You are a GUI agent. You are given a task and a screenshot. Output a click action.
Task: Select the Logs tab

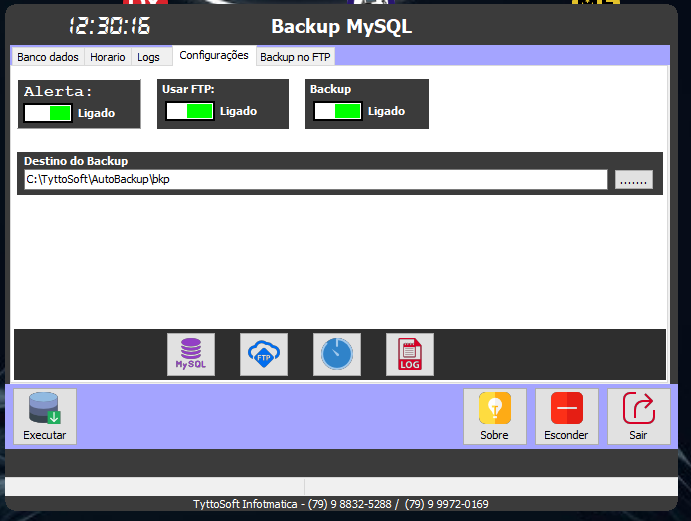148,57
